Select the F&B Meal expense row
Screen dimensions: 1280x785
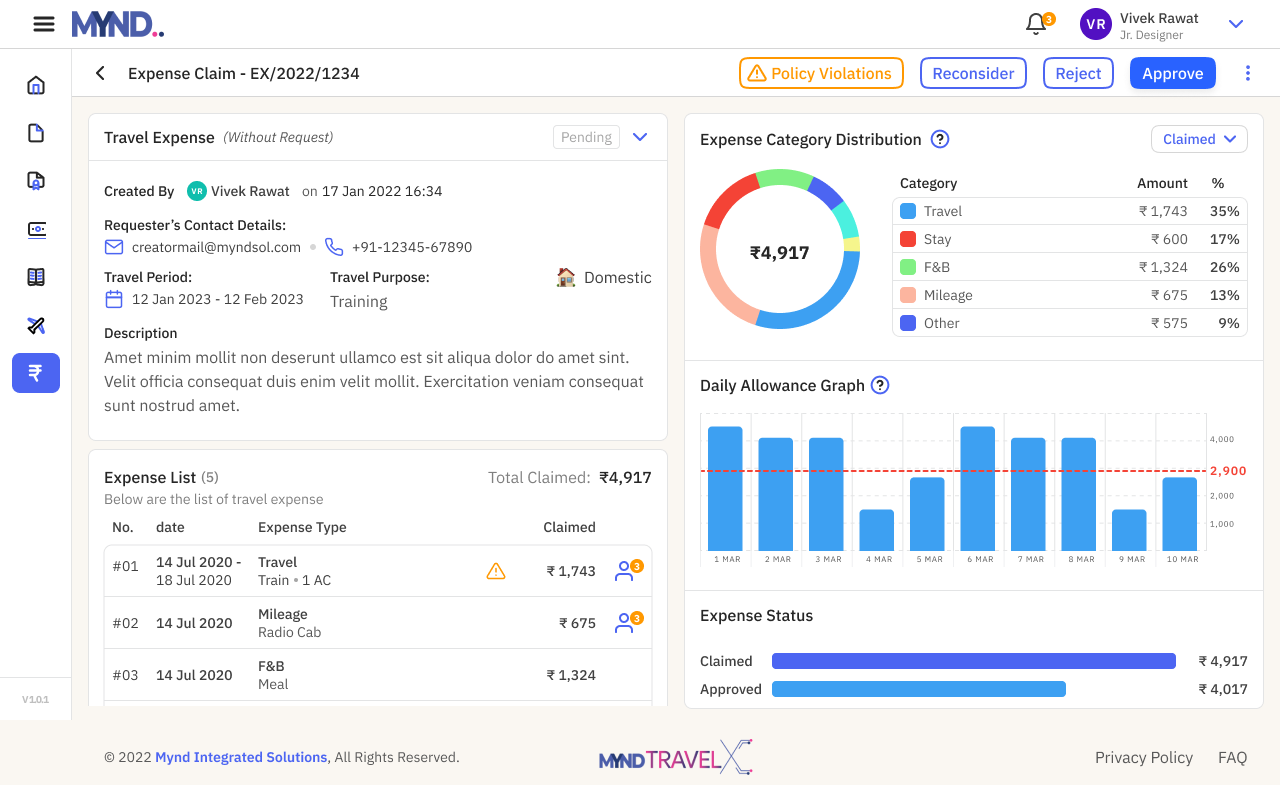(x=378, y=675)
